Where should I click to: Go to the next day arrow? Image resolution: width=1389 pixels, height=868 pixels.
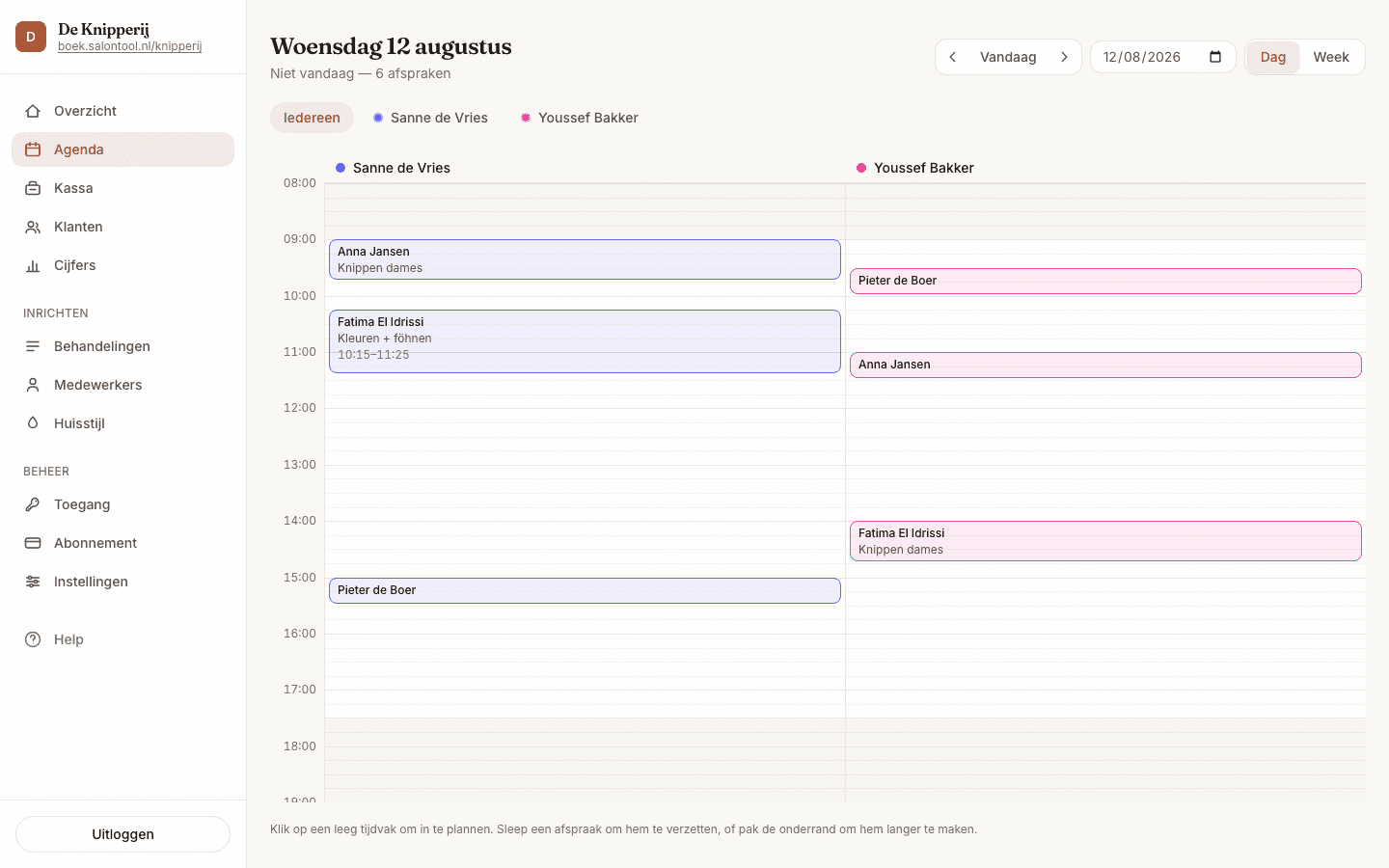[x=1064, y=57]
